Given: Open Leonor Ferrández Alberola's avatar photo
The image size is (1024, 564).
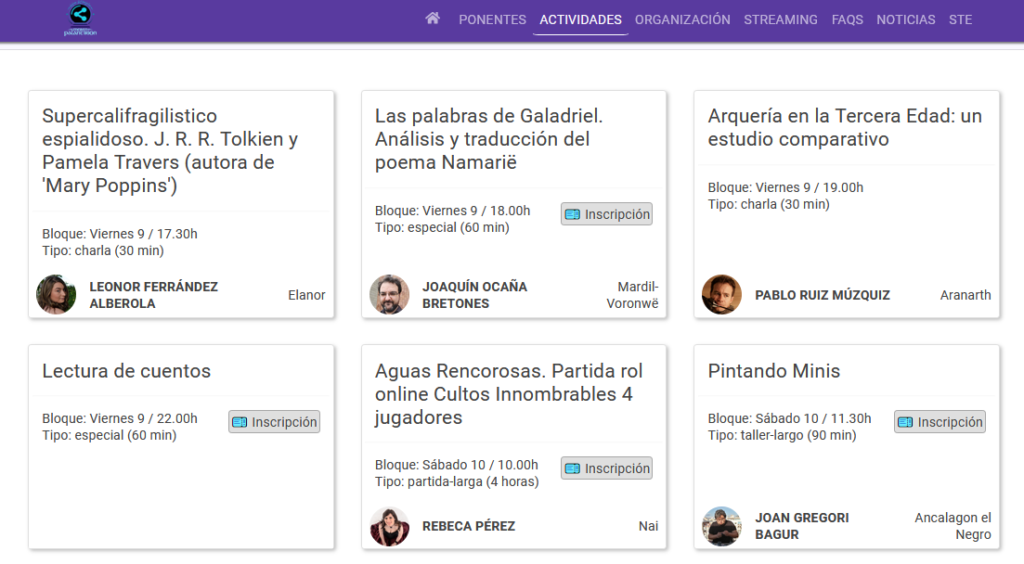Looking at the screenshot, I should [56, 294].
